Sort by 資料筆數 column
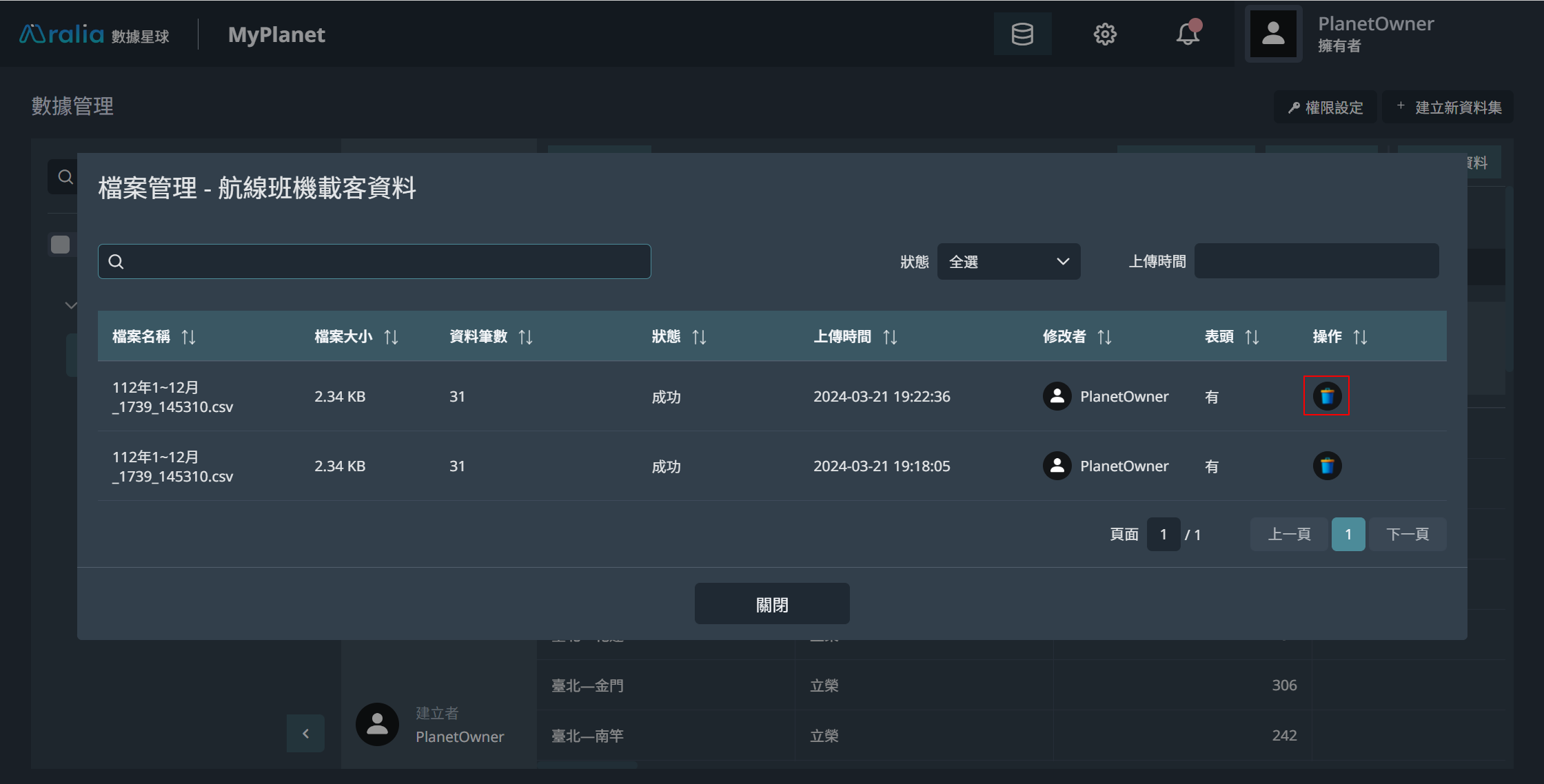 (x=526, y=337)
